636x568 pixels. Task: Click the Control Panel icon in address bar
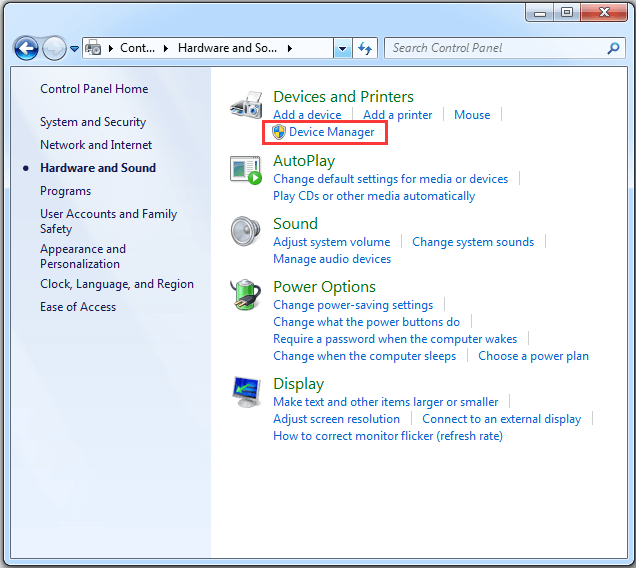tap(93, 48)
